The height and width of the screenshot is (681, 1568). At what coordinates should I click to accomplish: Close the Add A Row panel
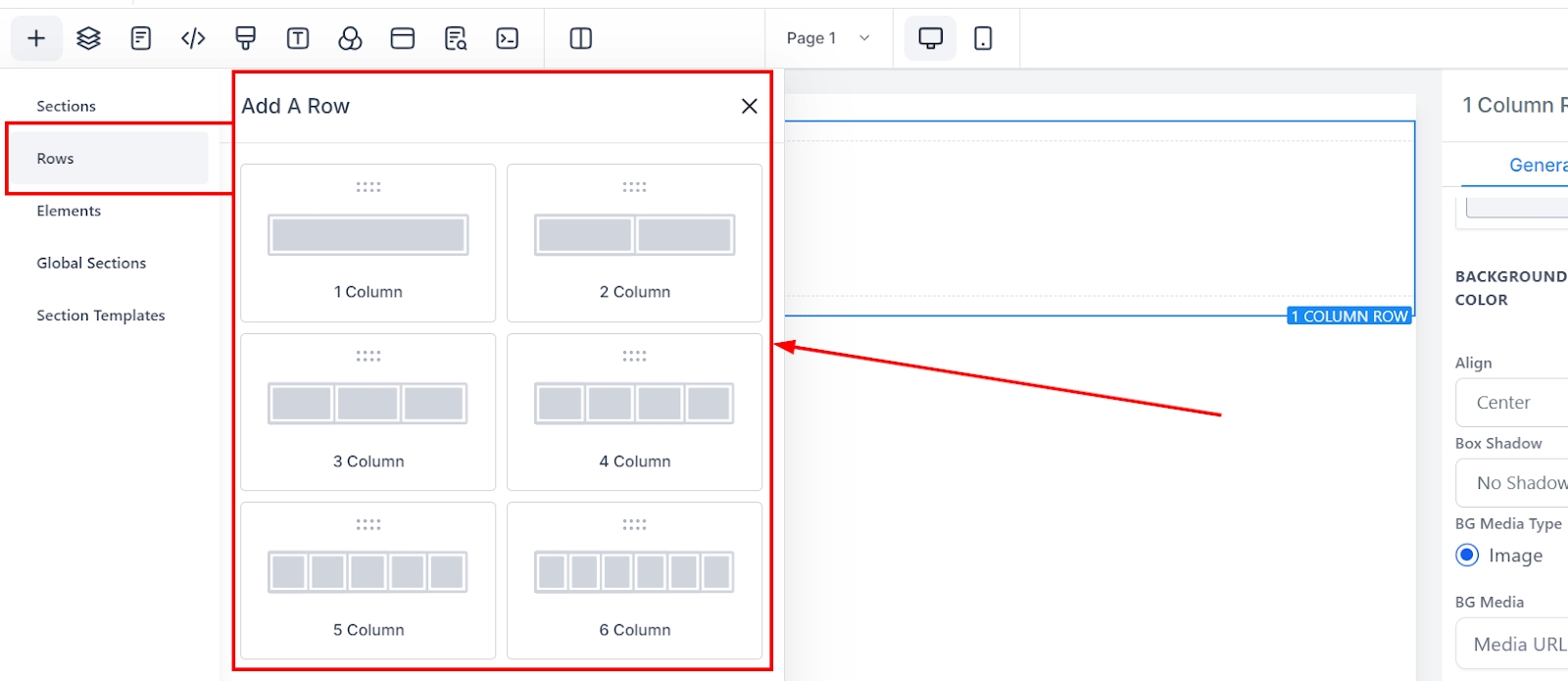(750, 106)
